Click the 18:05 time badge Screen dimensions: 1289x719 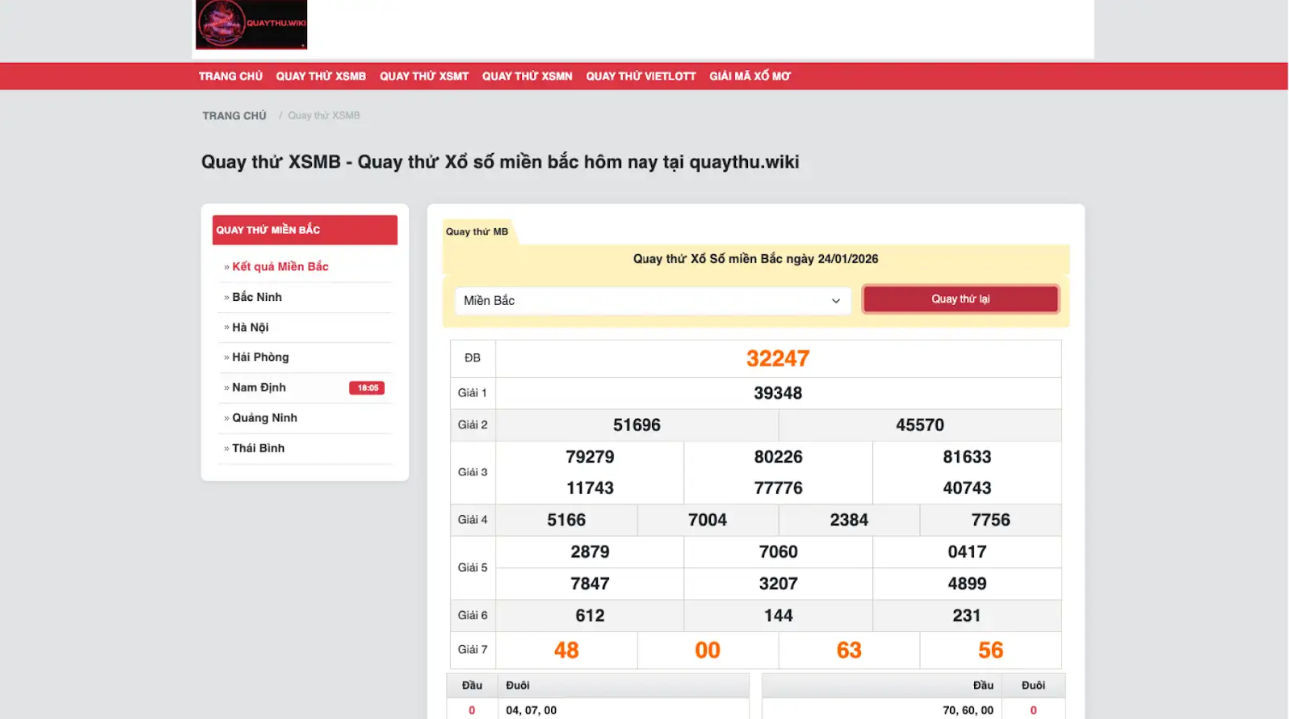367,388
